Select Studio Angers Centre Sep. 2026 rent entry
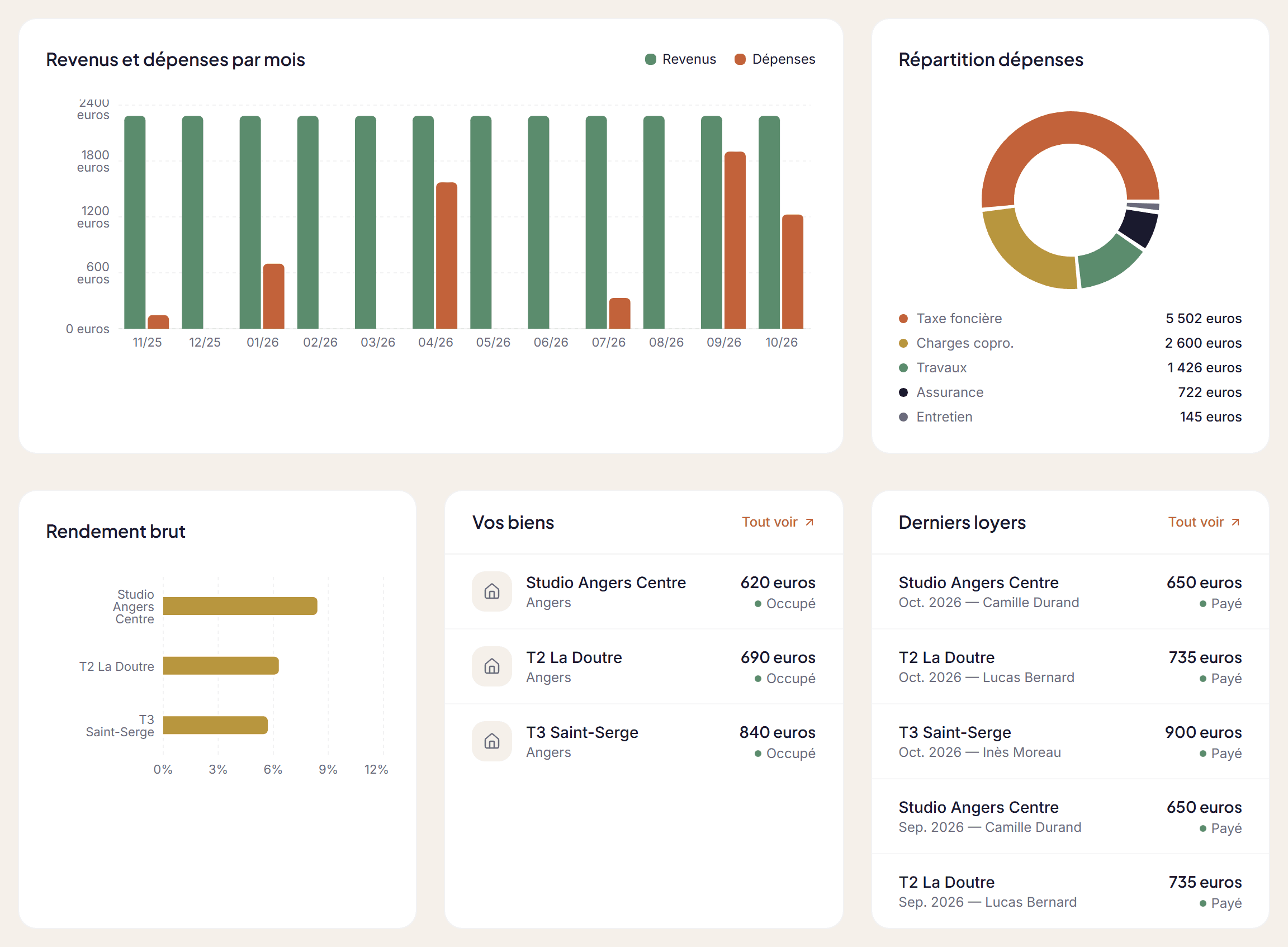The width and height of the screenshot is (1288, 947). (1070, 817)
